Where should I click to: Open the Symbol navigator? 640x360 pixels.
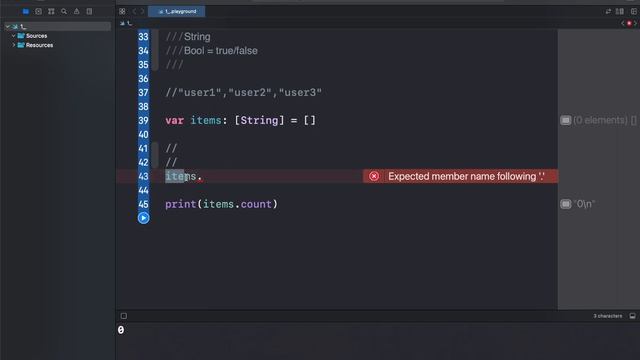click(51, 11)
